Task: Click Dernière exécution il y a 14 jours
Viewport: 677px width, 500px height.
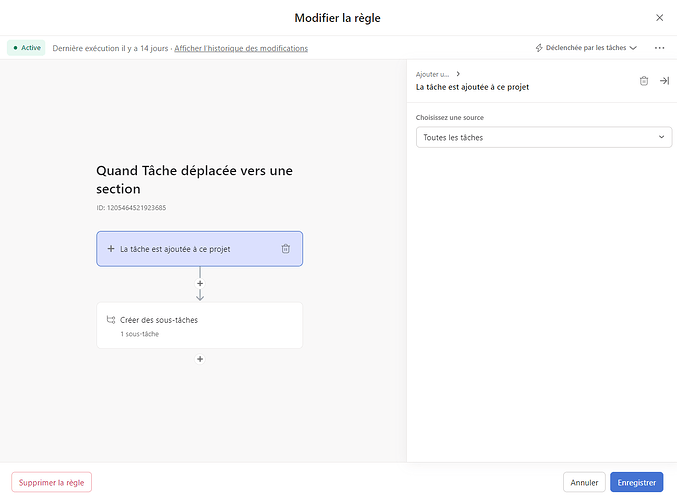Action: tap(110, 48)
